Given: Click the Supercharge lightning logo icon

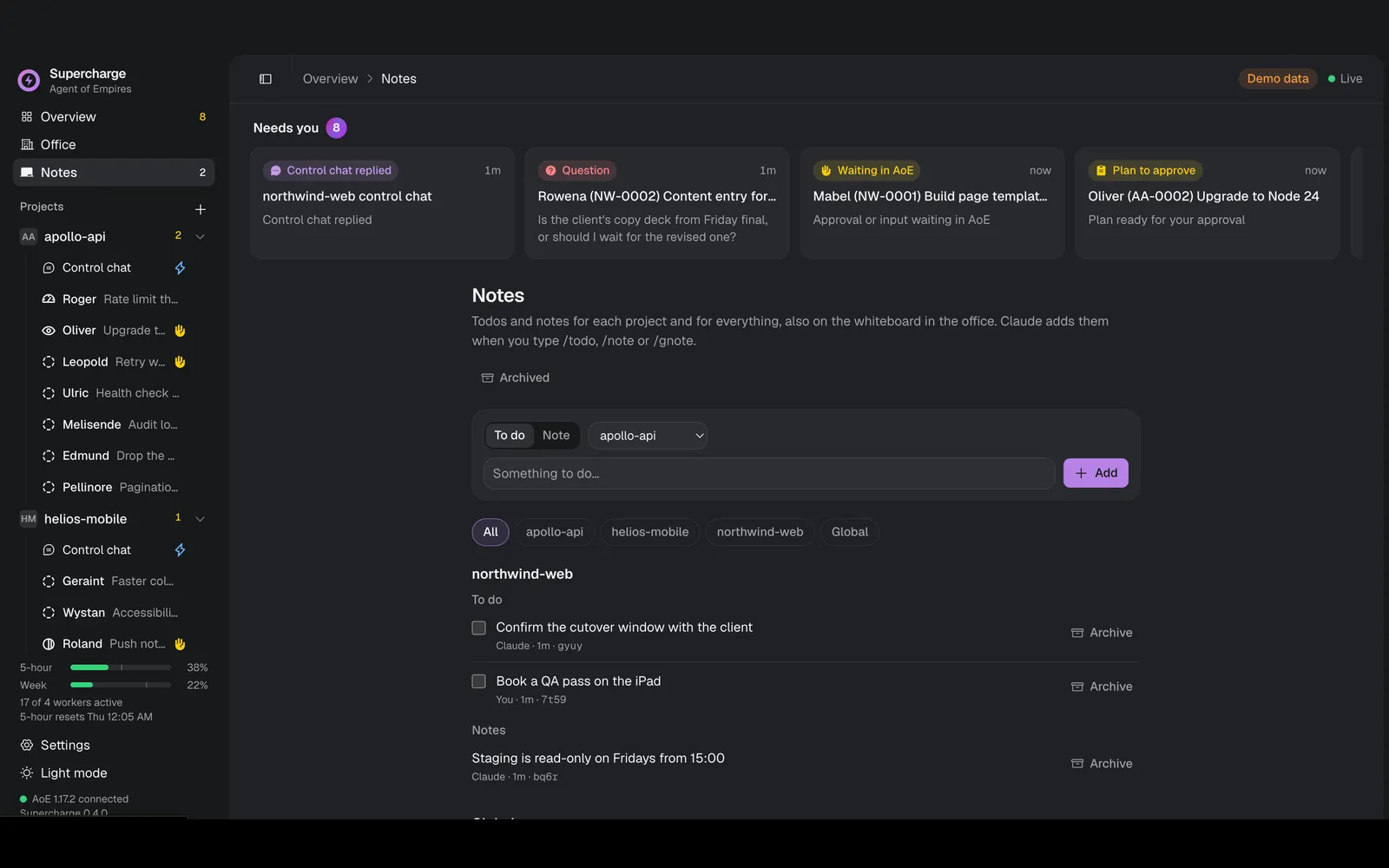Looking at the screenshot, I should (29, 81).
